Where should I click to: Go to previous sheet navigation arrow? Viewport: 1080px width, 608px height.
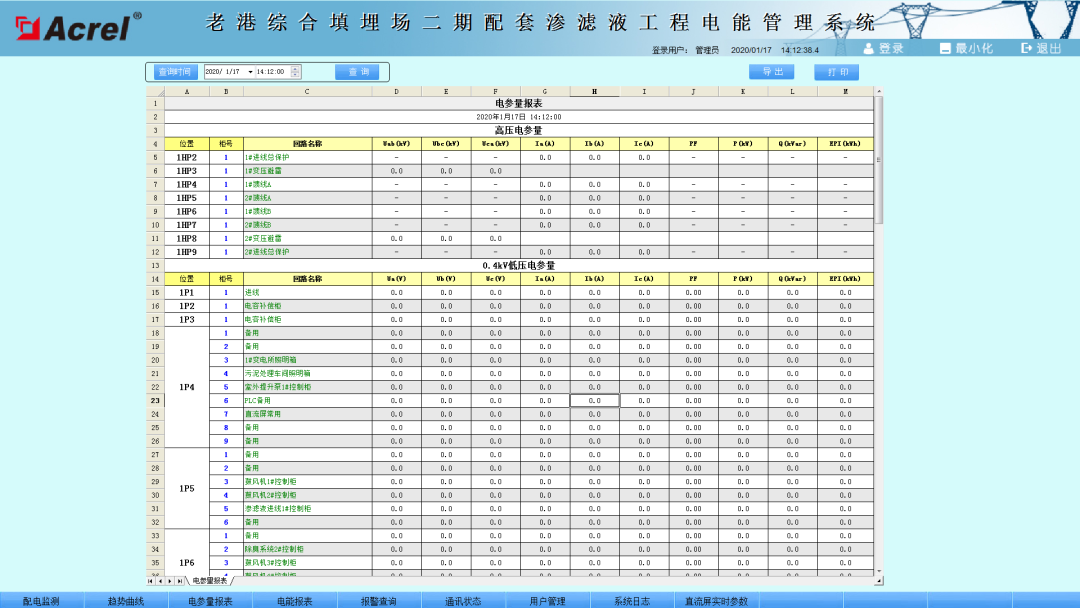click(160, 581)
